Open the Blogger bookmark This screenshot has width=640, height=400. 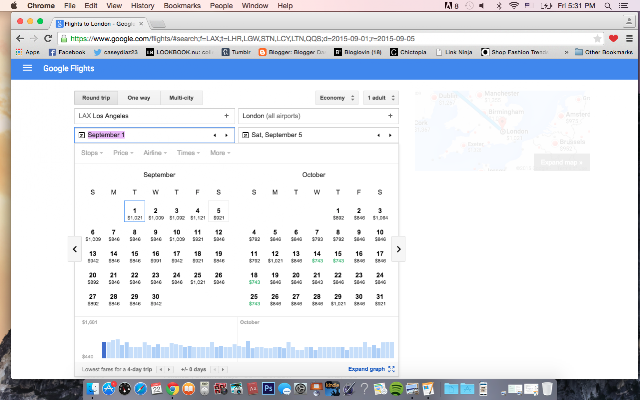coord(291,52)
